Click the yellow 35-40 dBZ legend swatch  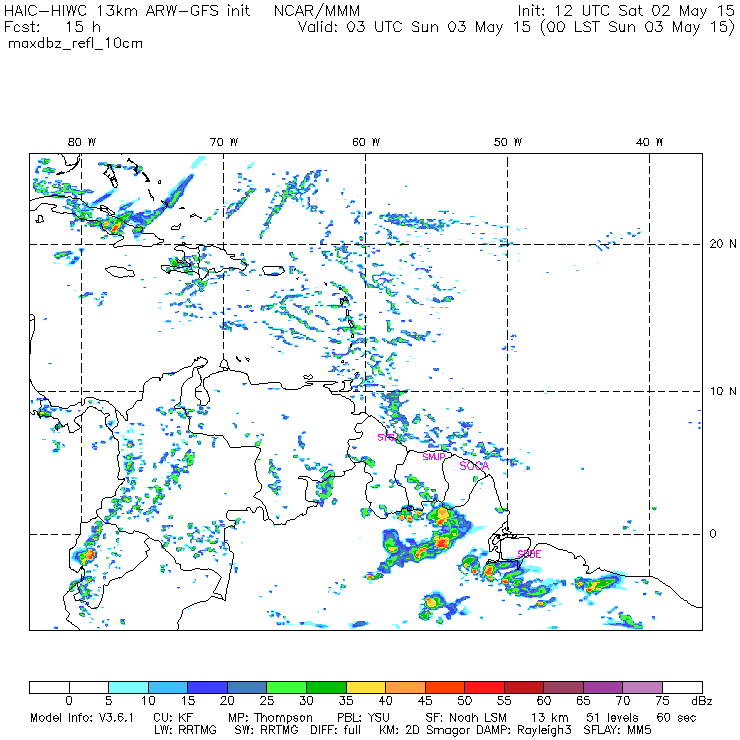point(366,687)
